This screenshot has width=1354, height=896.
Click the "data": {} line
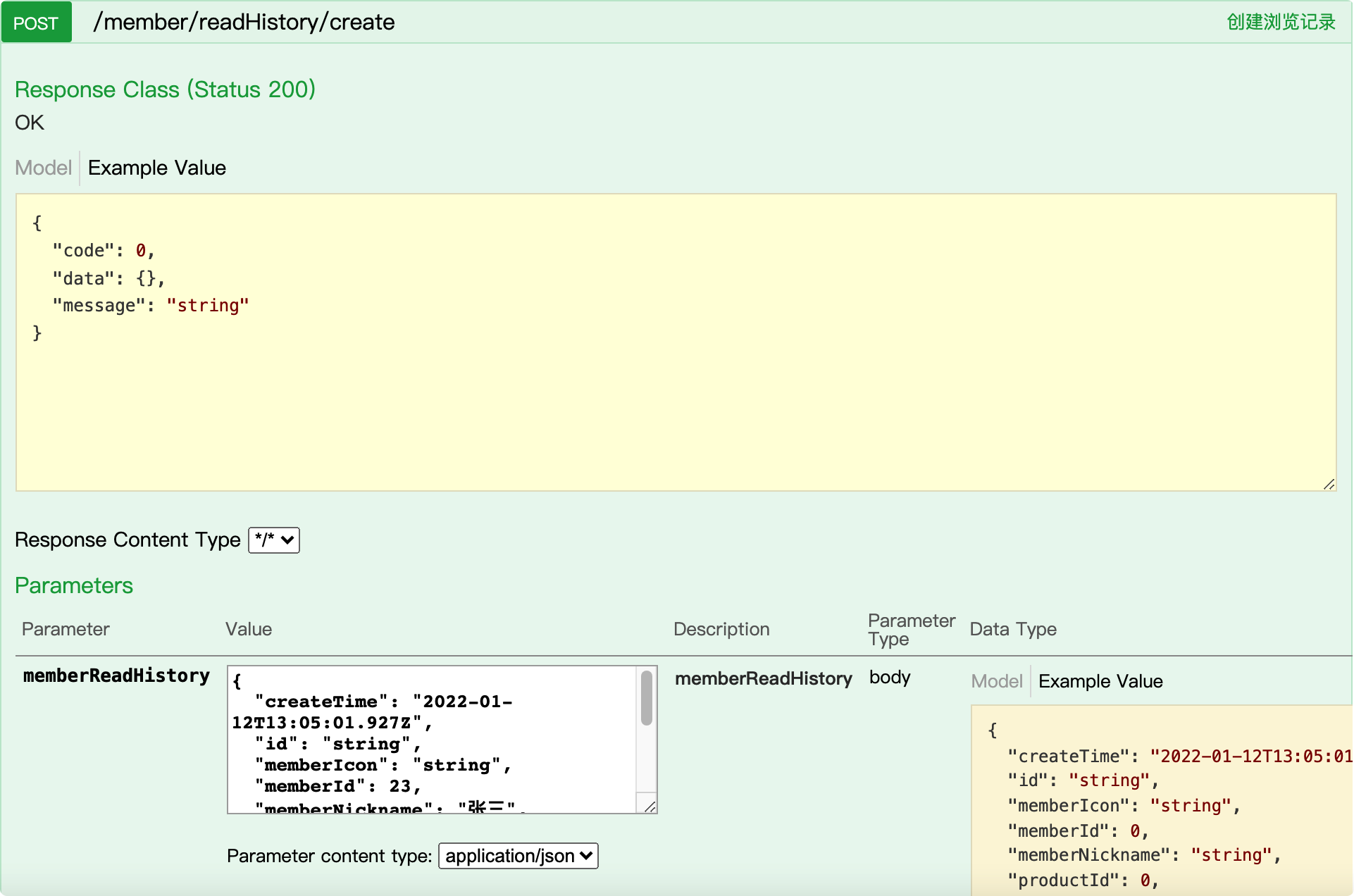(108, 278)
